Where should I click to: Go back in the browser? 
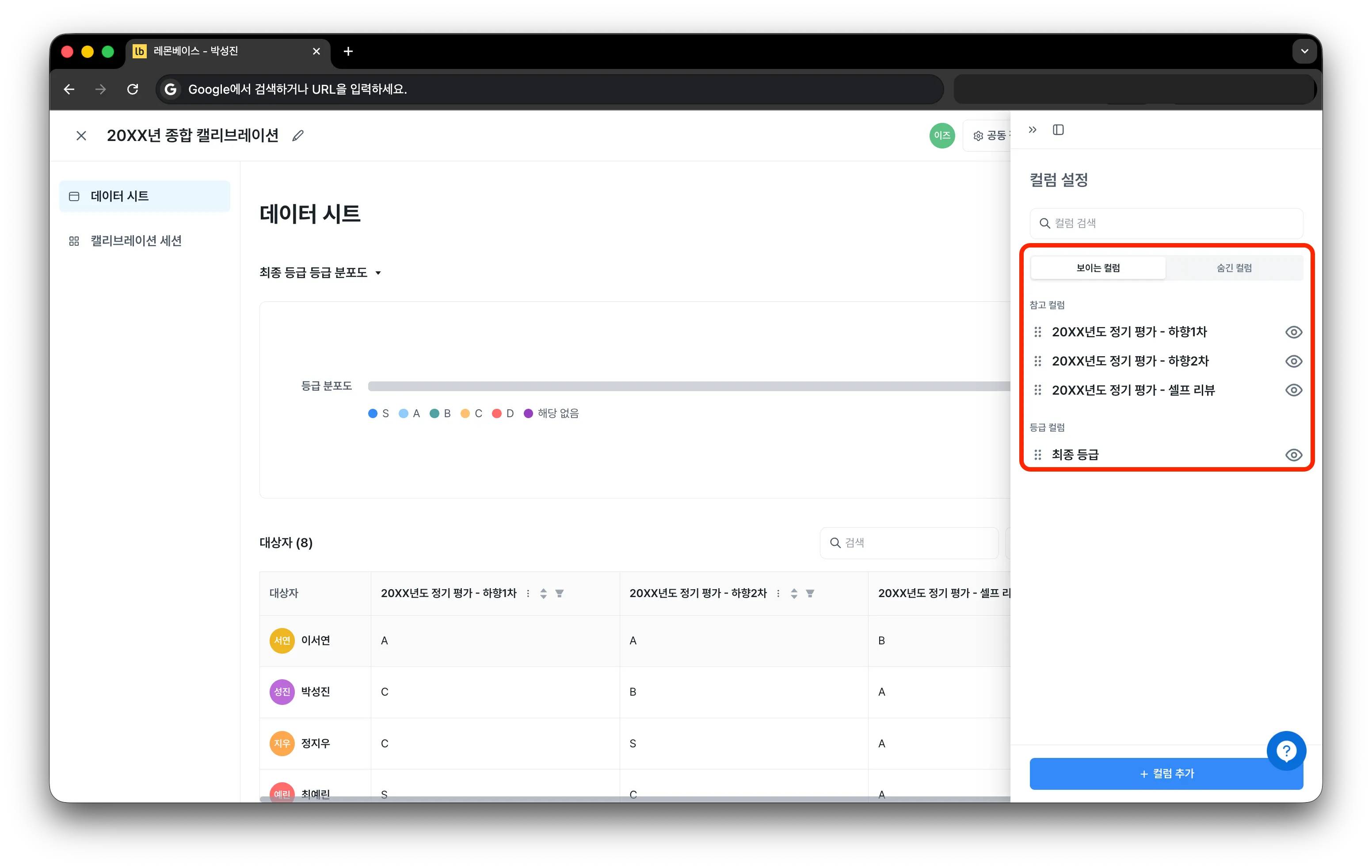click(69, 89)
